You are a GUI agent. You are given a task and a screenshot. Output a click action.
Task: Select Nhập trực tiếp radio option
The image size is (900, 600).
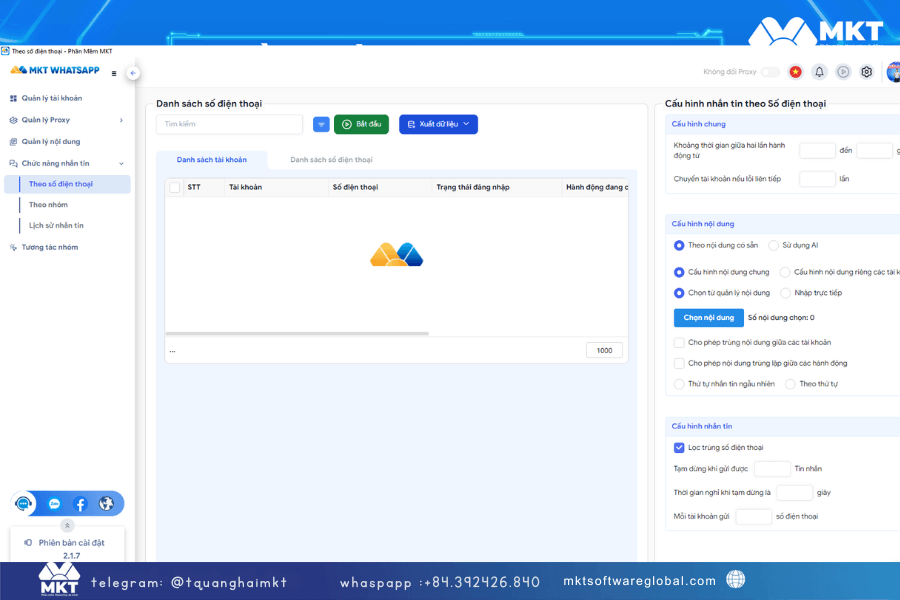(x=785, y=293)
